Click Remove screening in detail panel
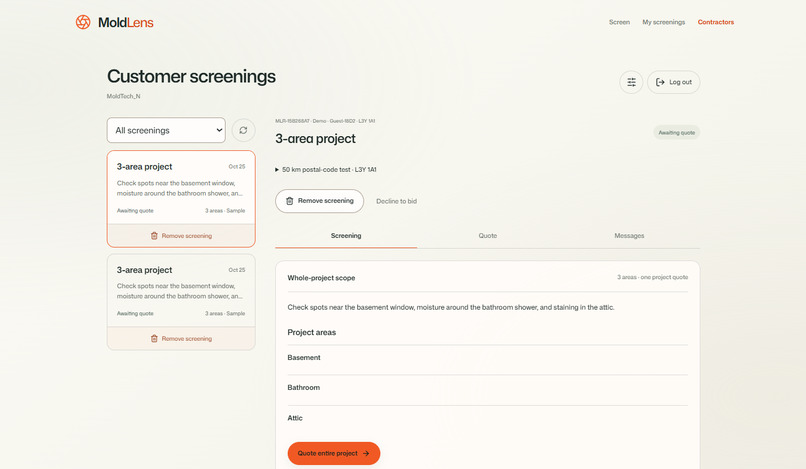This screenshot has width=806, height=469. coord(319,201)
